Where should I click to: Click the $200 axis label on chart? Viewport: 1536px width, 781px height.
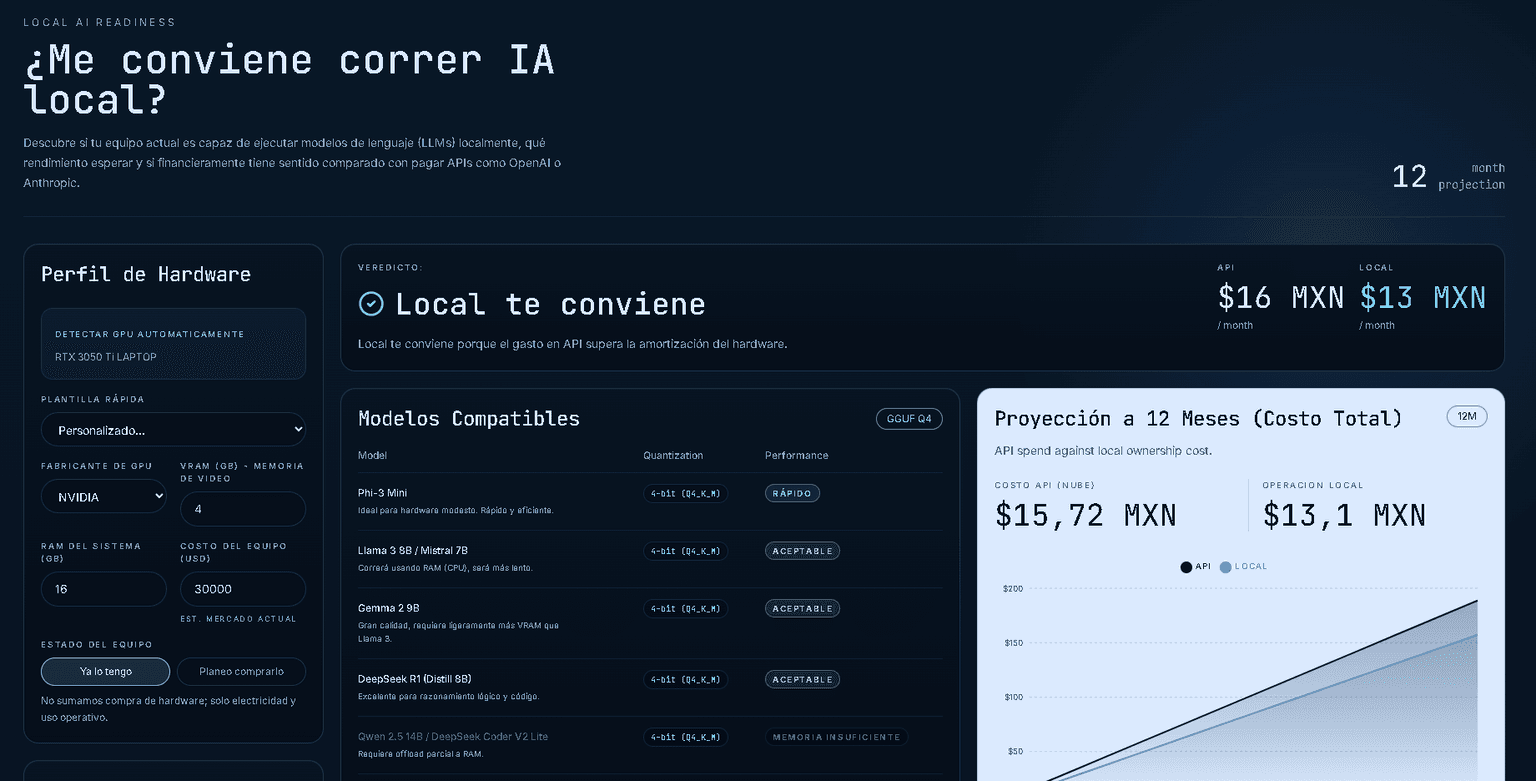[x=1013, y=589]
